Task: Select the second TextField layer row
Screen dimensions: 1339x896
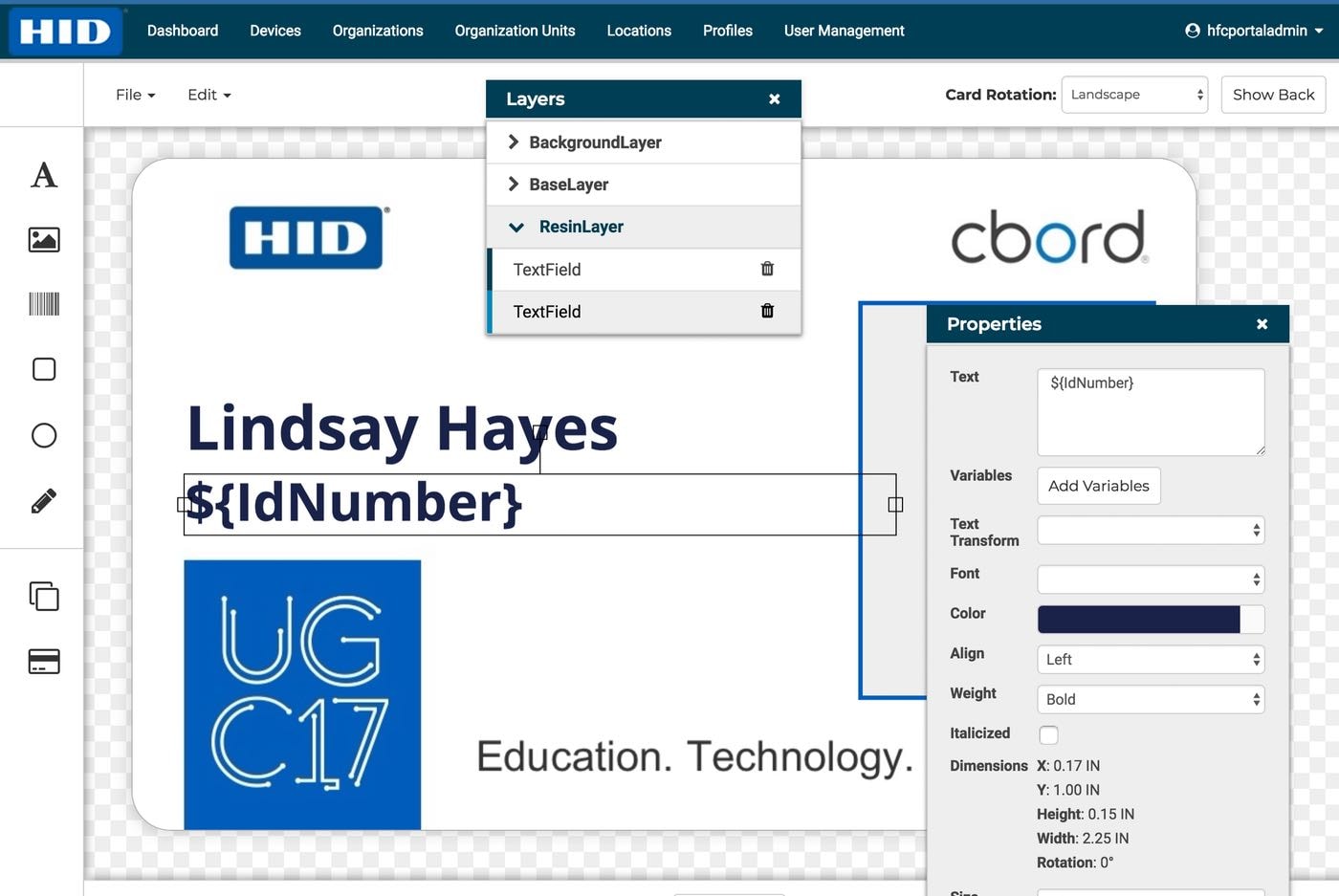Action: (x=644, y=311)
